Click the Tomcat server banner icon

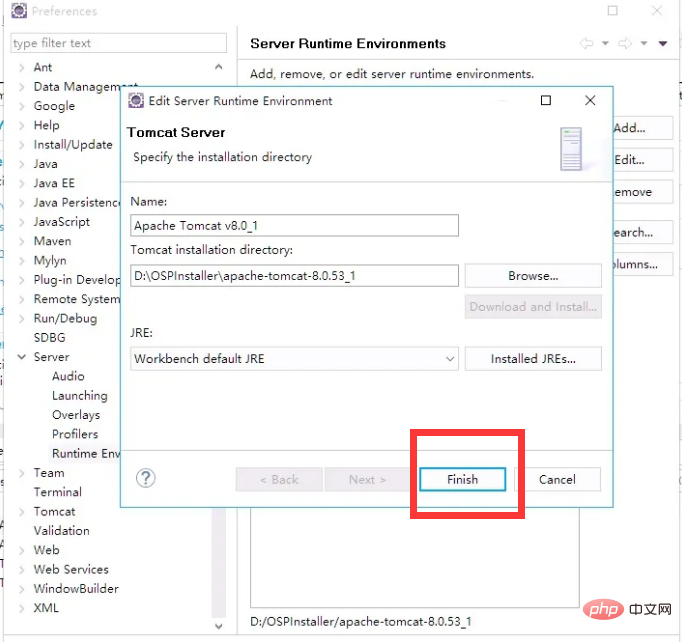(571, 148)
